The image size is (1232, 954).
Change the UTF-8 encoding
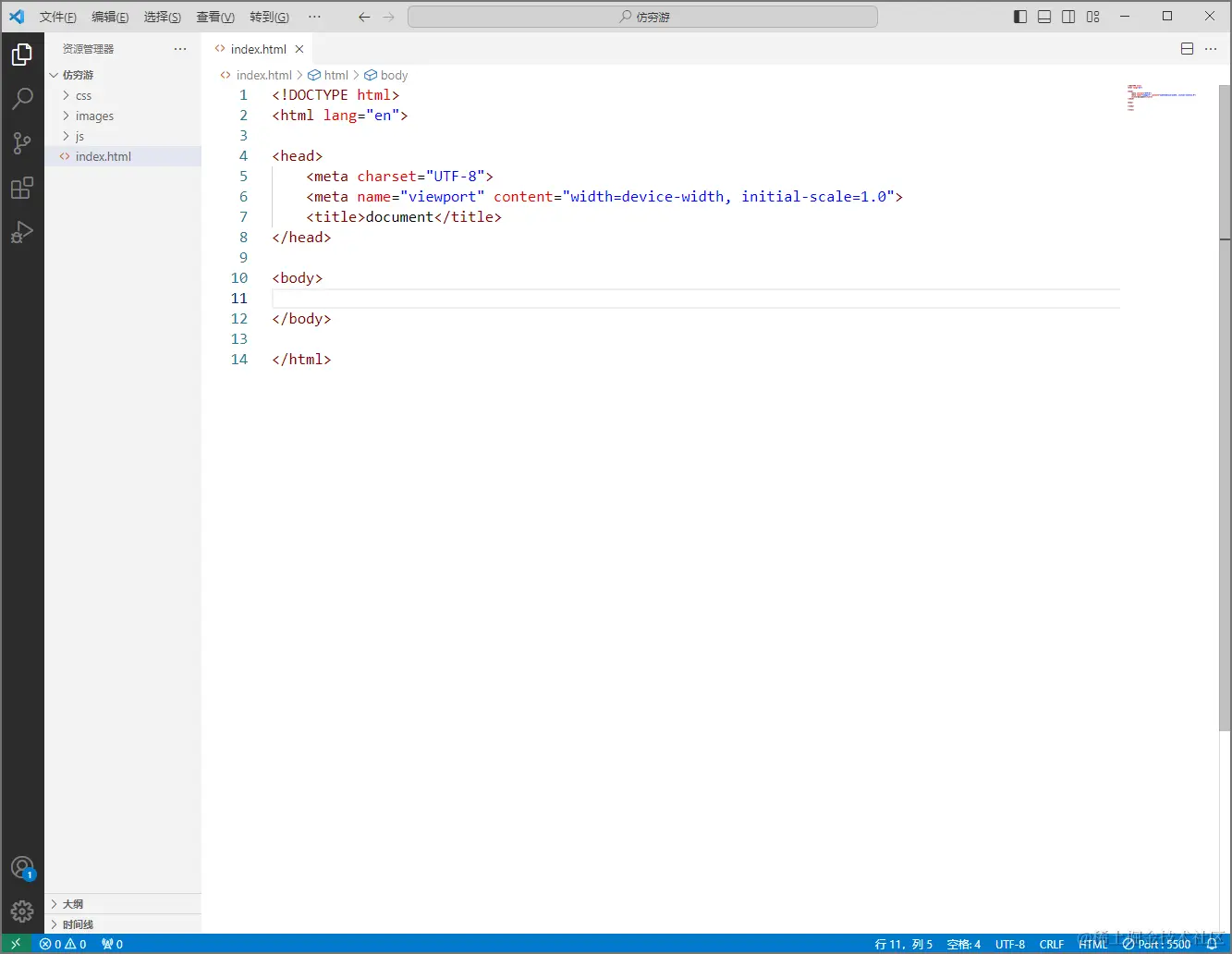click(1010, 944)
